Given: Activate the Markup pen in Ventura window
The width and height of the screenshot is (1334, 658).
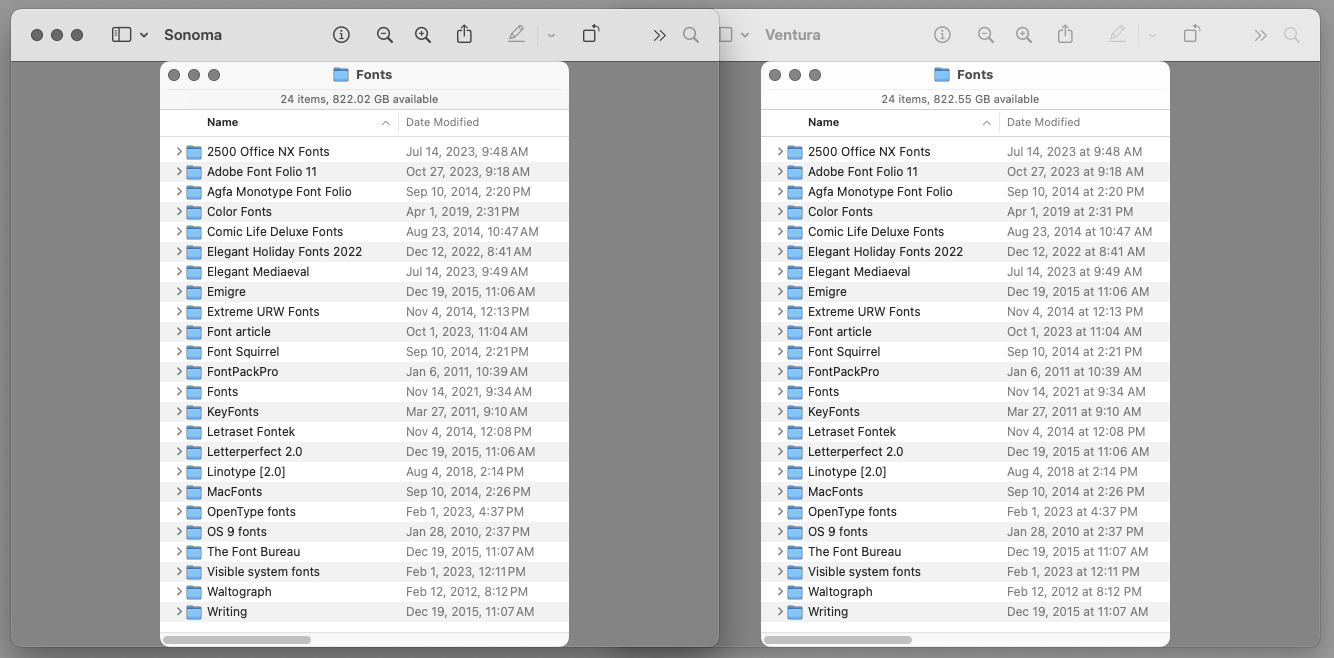Looking at the screenshot, I should pyautogui.click(x=1117, y=35).
